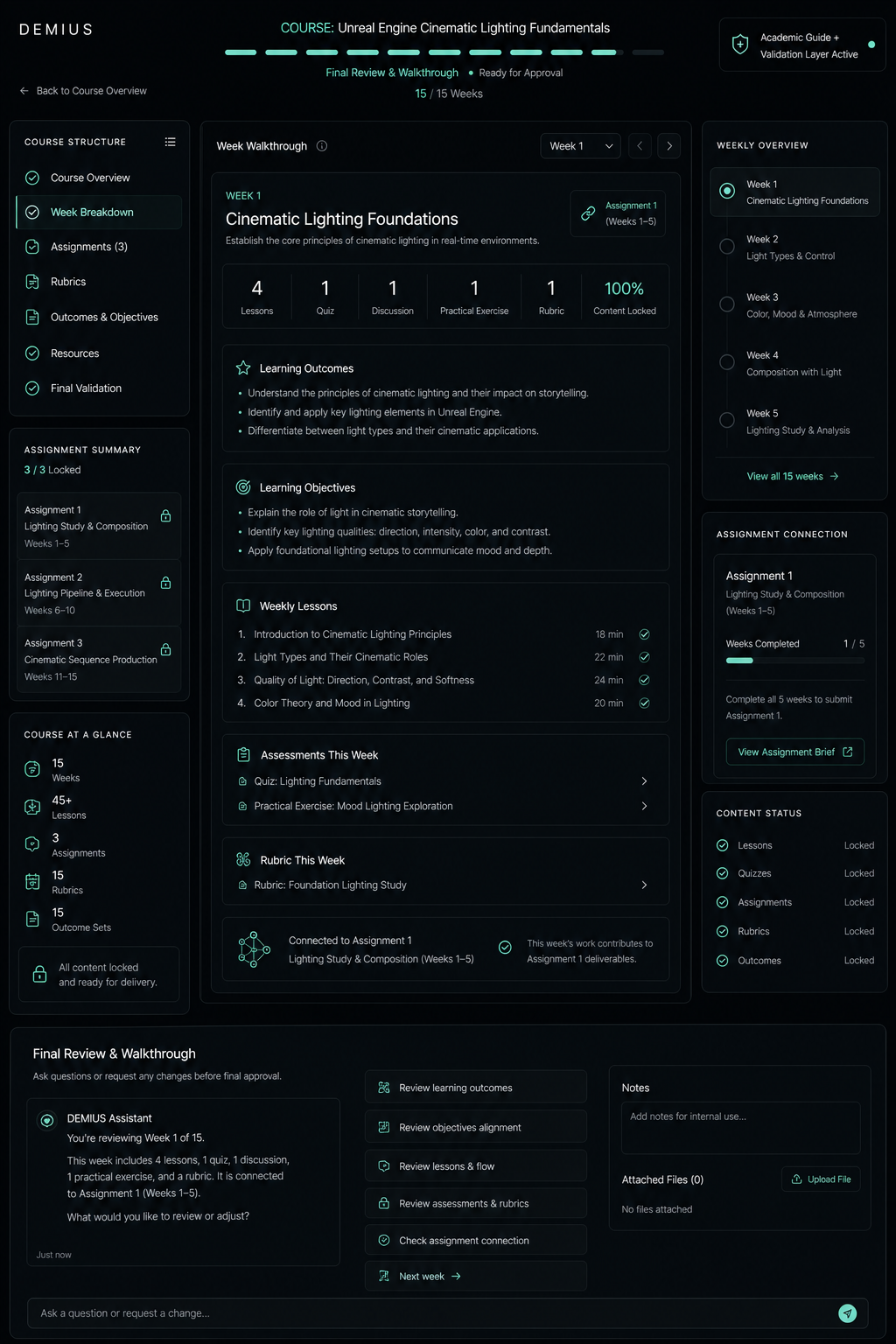
Task: Select Week 1 radio in Weekly Overview
Action: pos(727,191)
